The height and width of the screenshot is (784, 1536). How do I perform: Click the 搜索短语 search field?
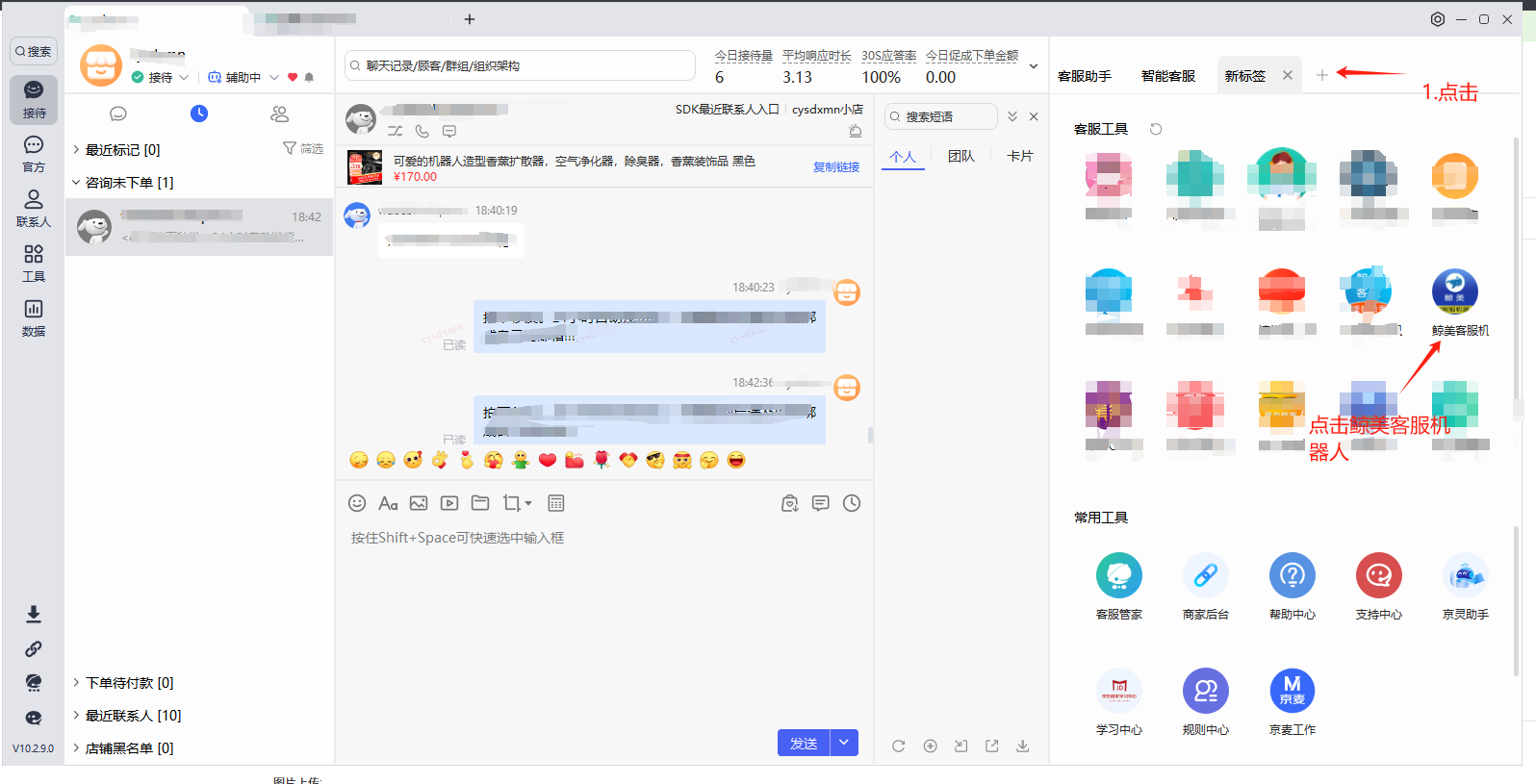click(940, 116)
